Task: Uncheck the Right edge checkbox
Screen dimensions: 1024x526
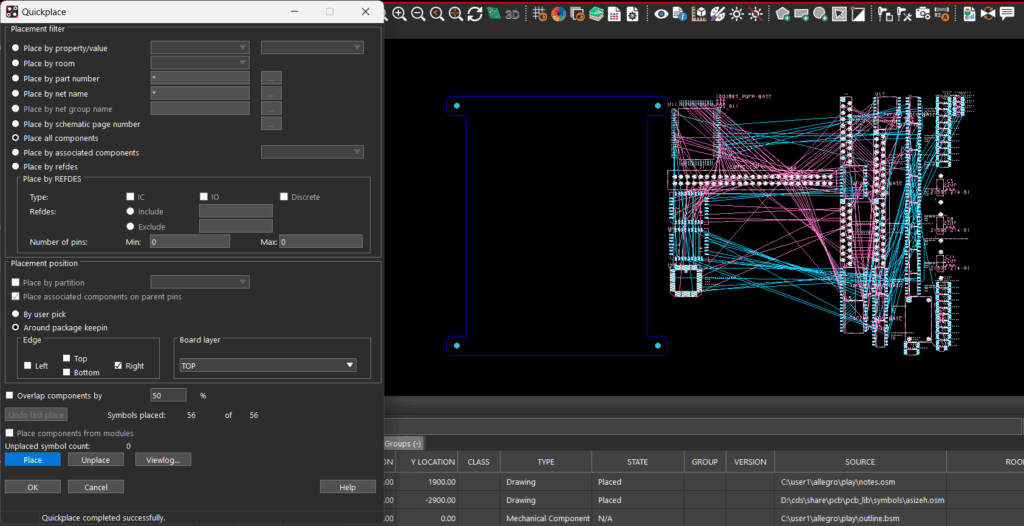Action: (118, 366)
